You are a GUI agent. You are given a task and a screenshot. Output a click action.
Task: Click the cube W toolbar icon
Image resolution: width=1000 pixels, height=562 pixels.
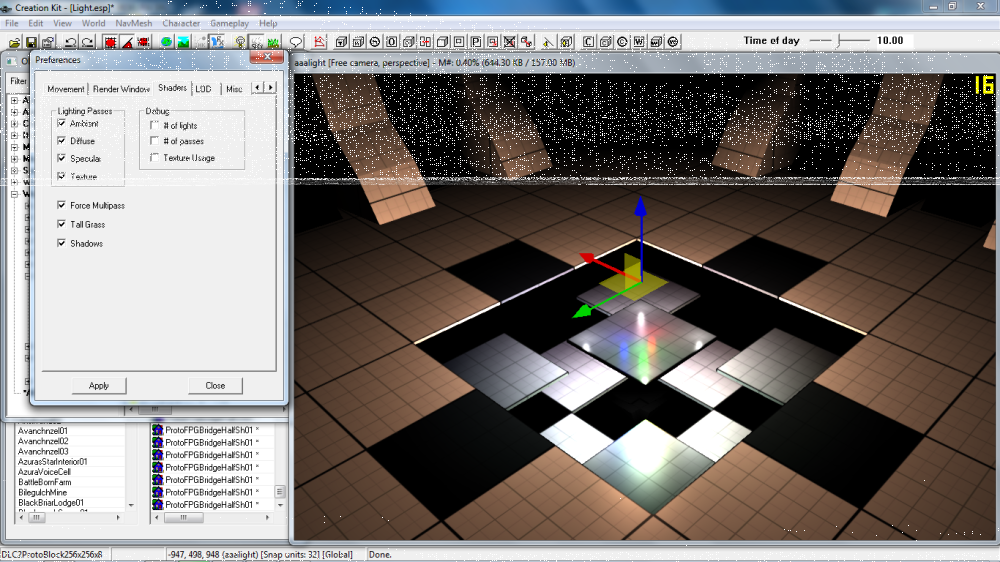(656, 42)
